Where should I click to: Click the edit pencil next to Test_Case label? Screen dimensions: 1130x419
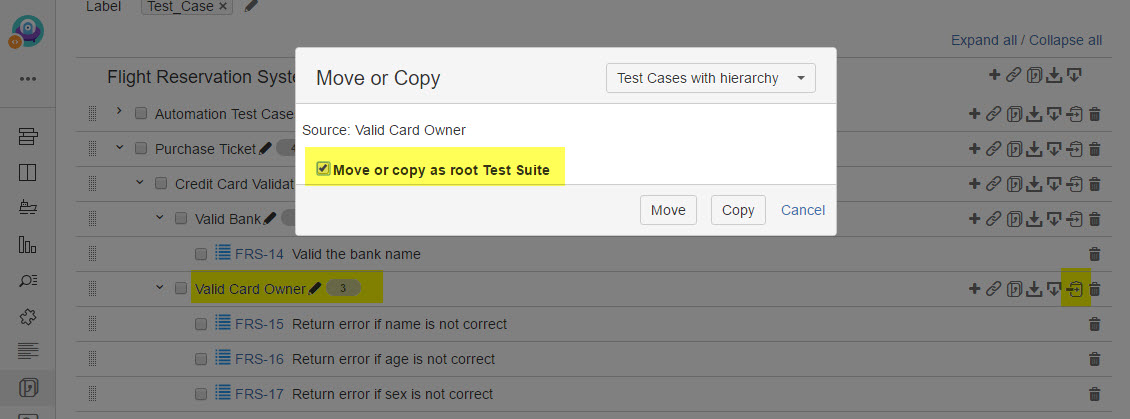(x=251, y=7)
